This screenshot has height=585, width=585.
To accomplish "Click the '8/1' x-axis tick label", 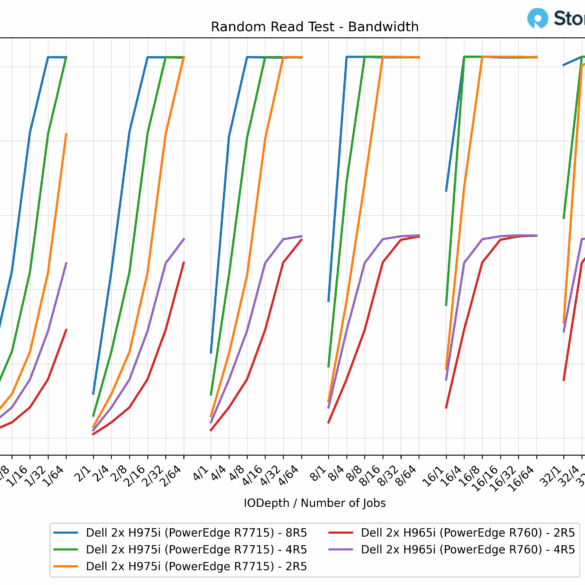I will (x=319, y=473).
